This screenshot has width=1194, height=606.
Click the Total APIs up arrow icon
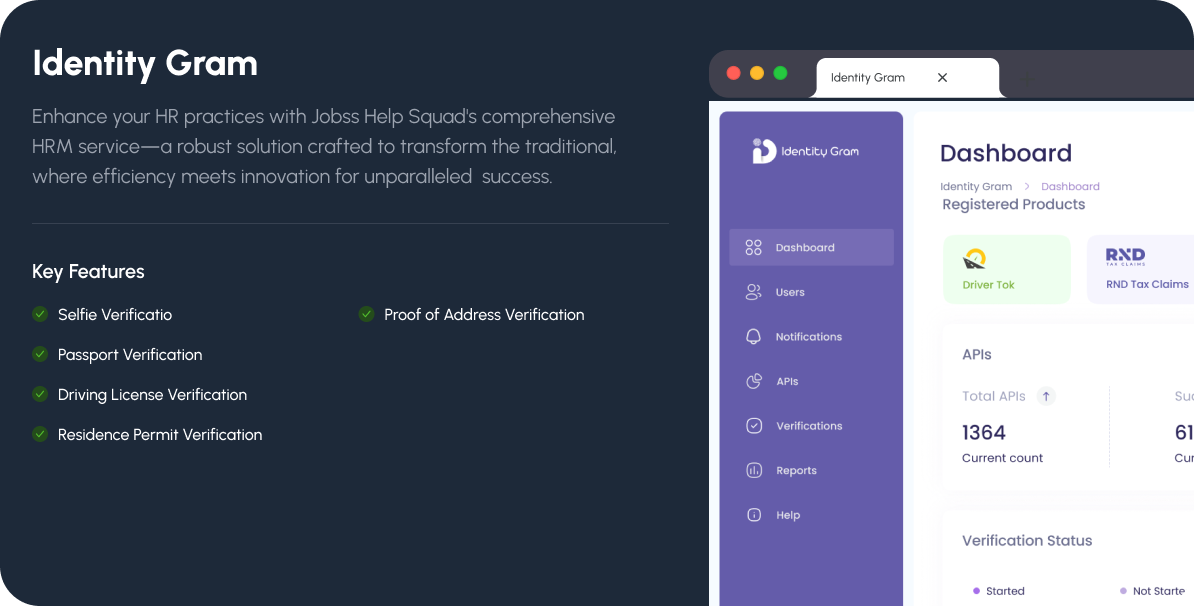pyautogui.click(x=1046, y=396)
